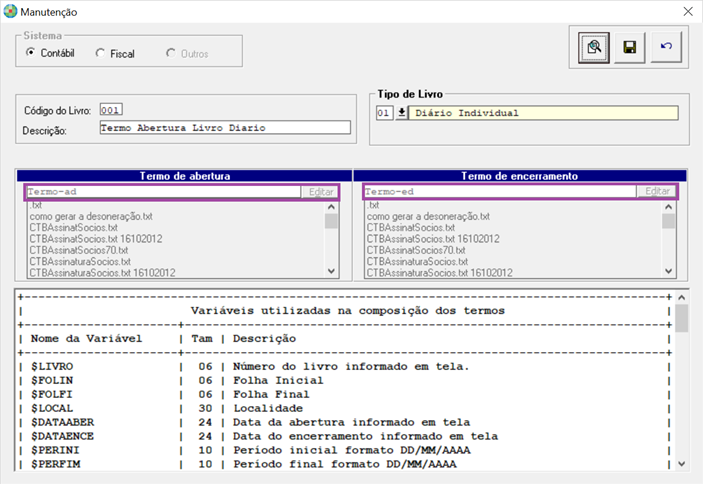Click the Descrição text field
This screenshot has width=703, height=484.
coord(225,128)
